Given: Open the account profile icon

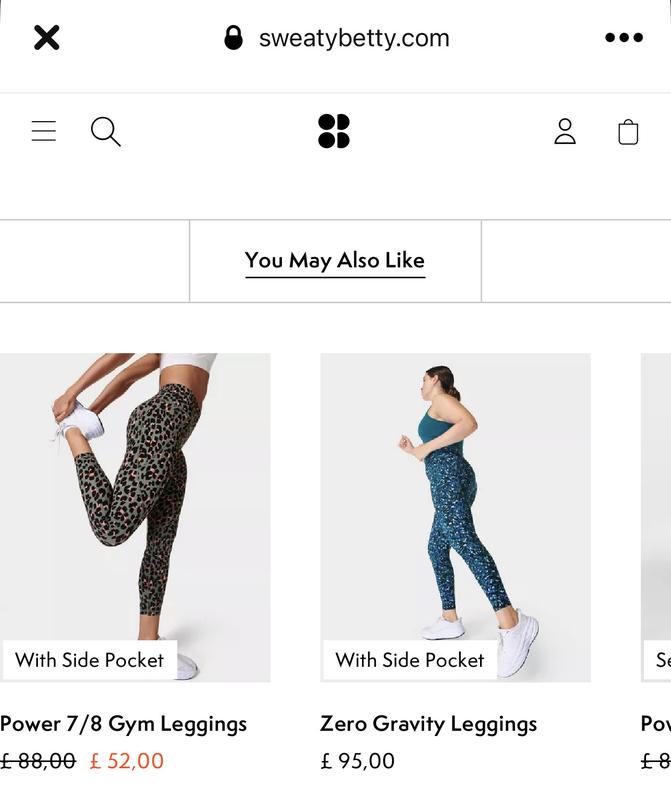Looking at the screenshot, I should point(565,131).
